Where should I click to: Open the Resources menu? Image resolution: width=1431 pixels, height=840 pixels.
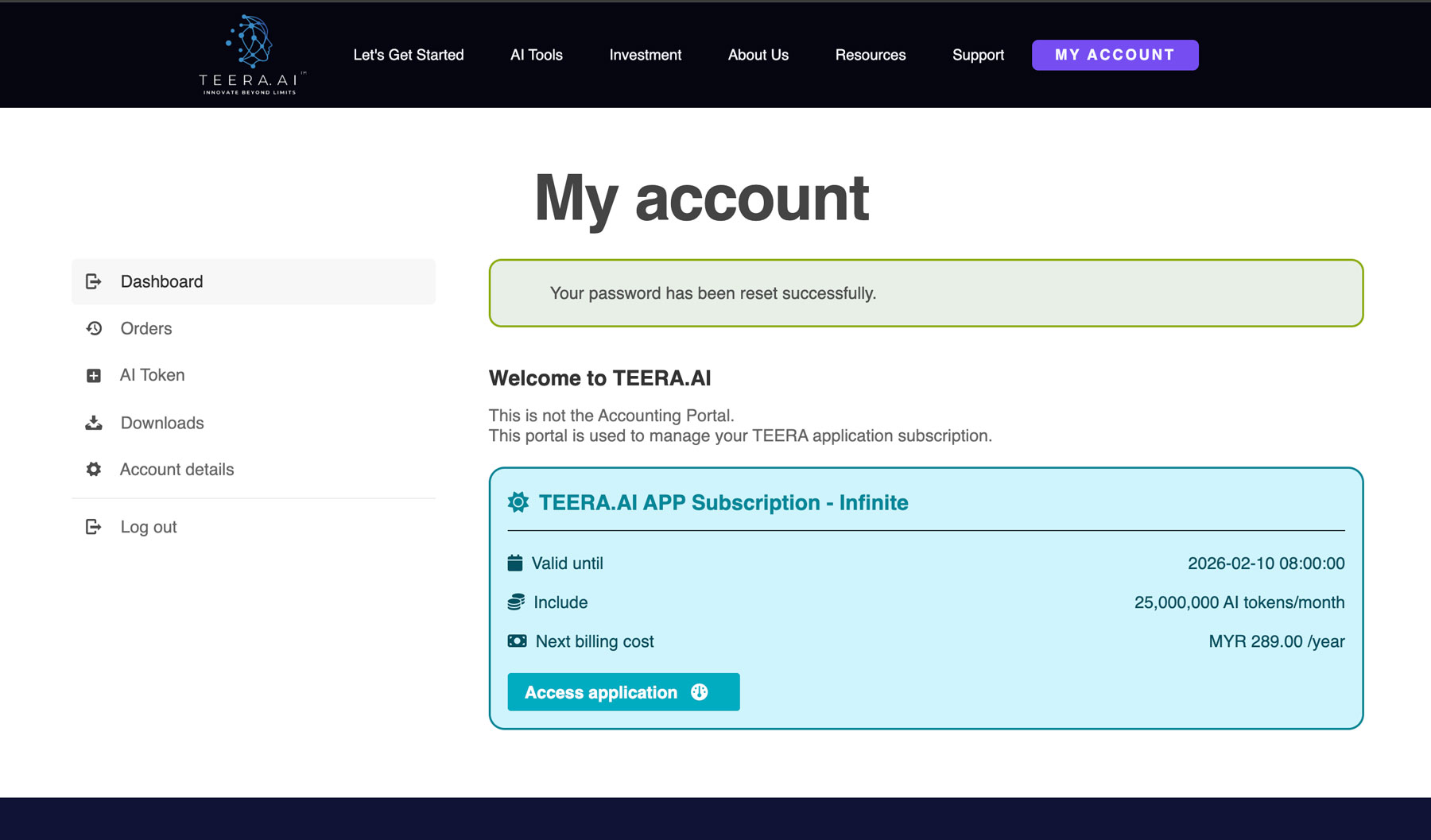[870, 55]
